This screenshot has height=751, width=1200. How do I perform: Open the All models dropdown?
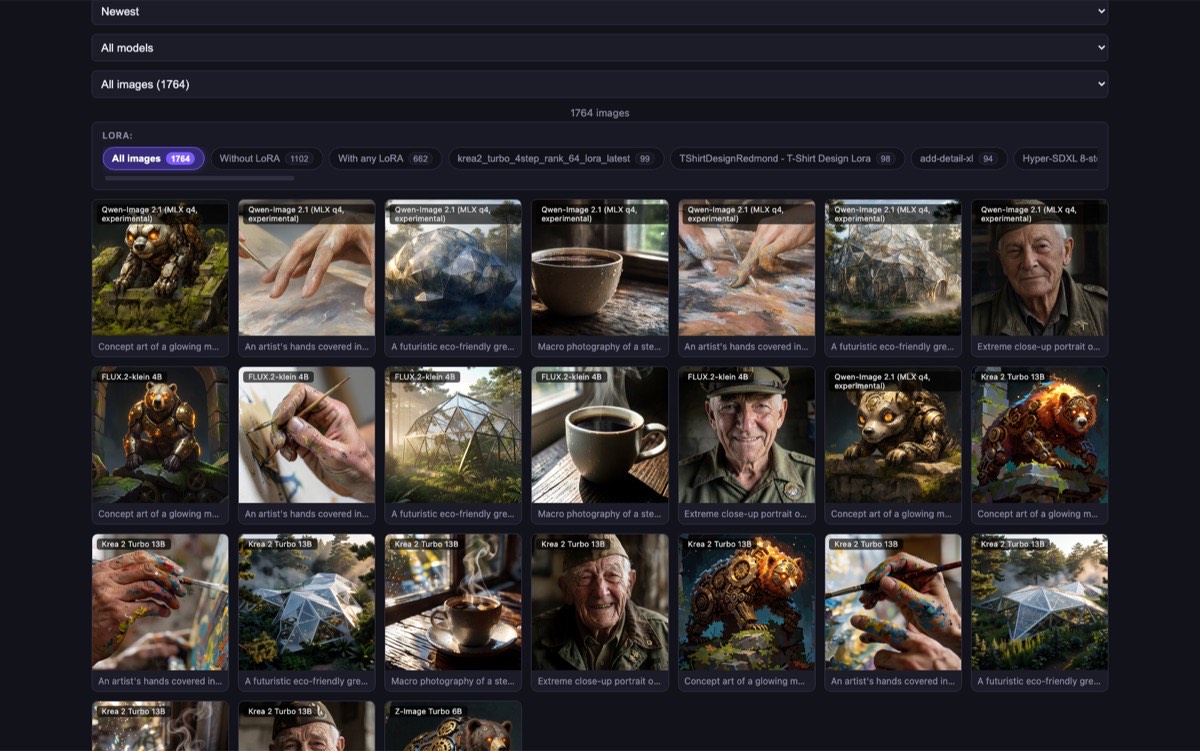600,48
